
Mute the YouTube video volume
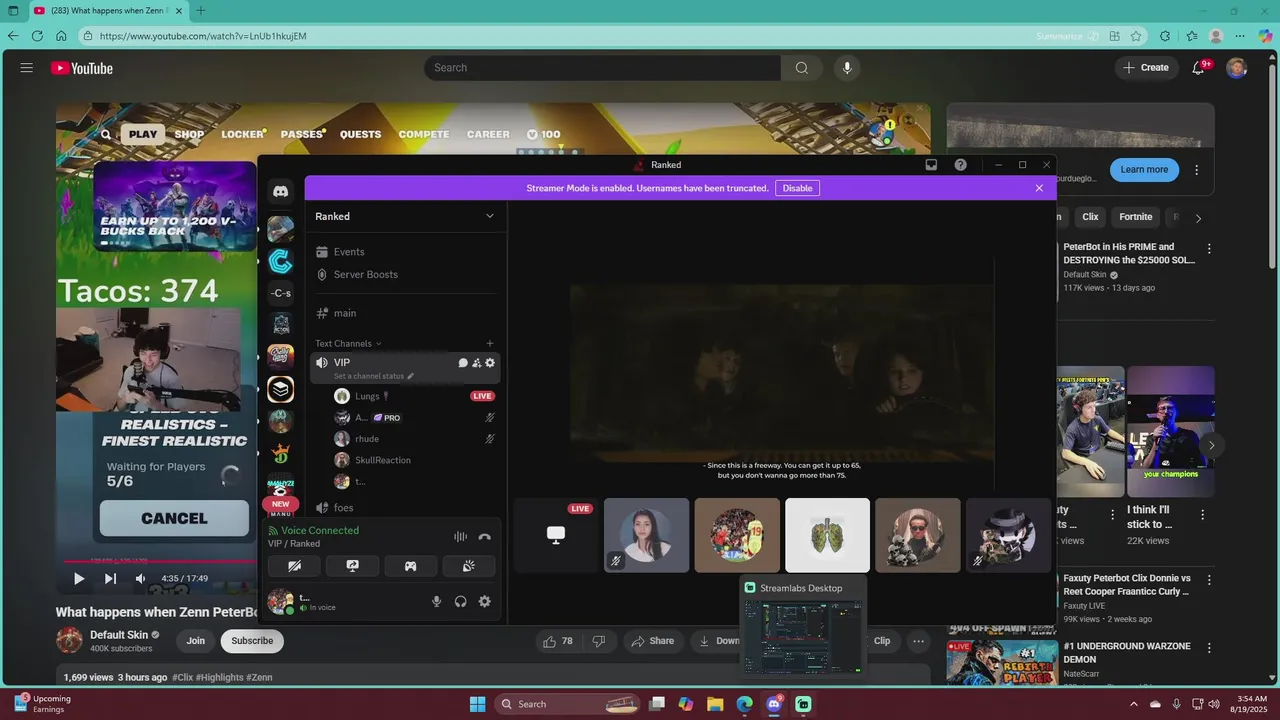tap(140, 578)
